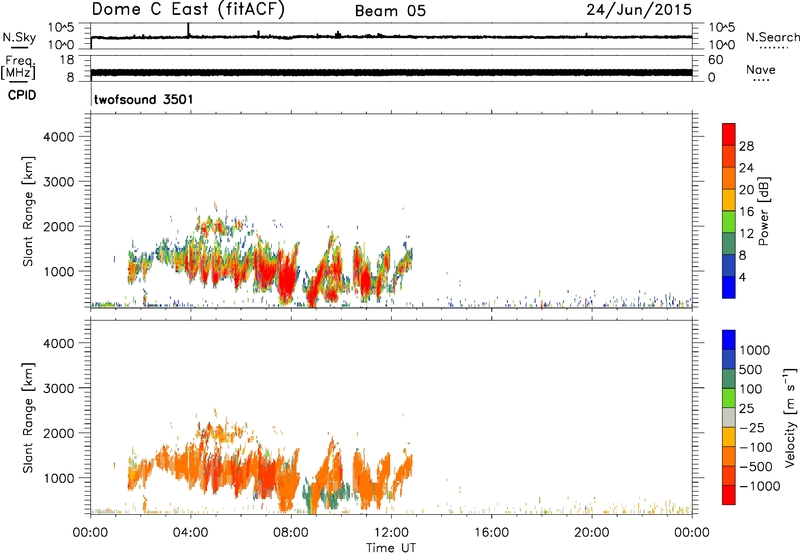Click the '16' tick on the power scale

click(746, 212)
